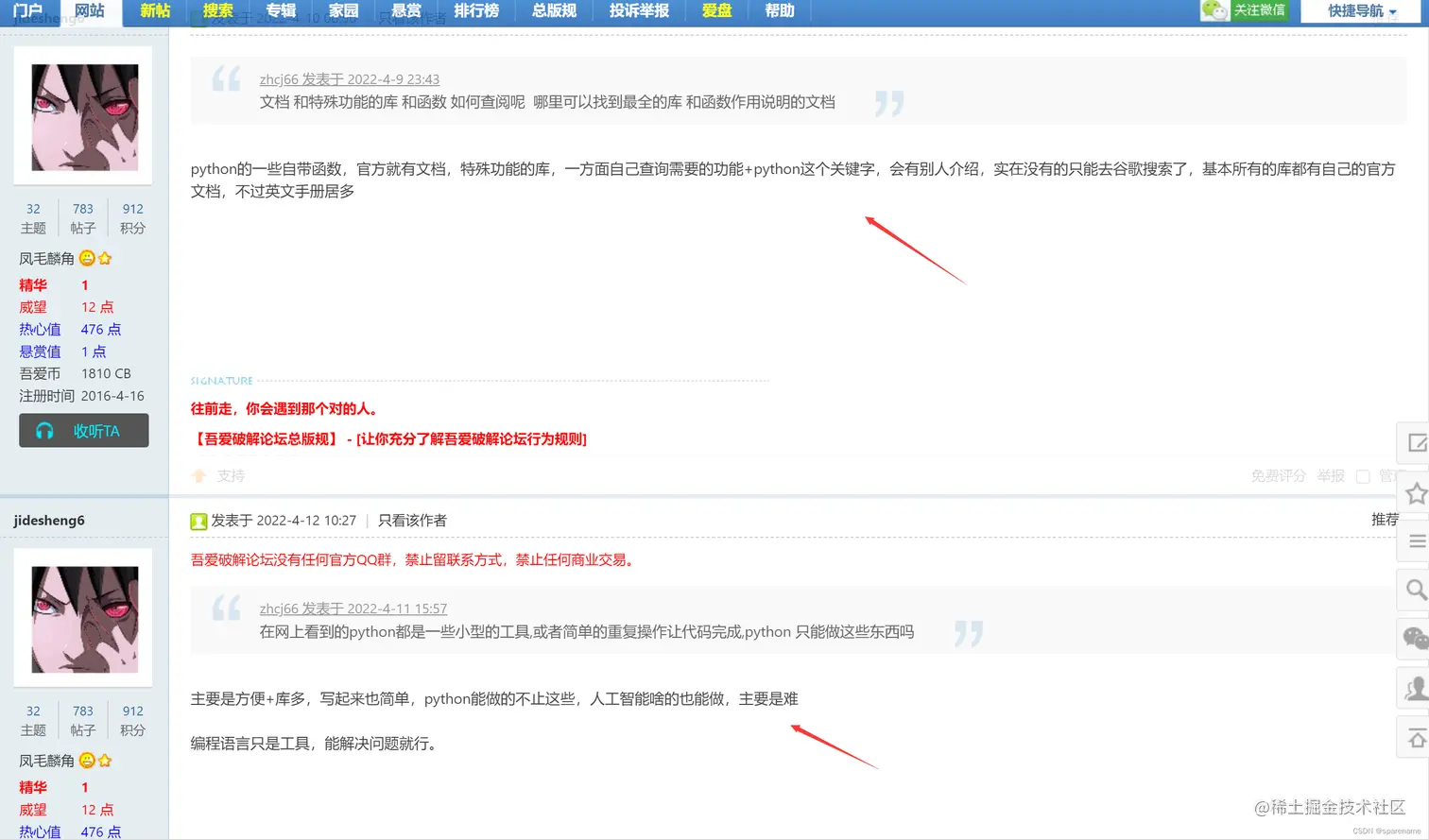1429x840 pixels.
Task: Share the thread via the WeChat icon
Action: (x=1415, y=638)
